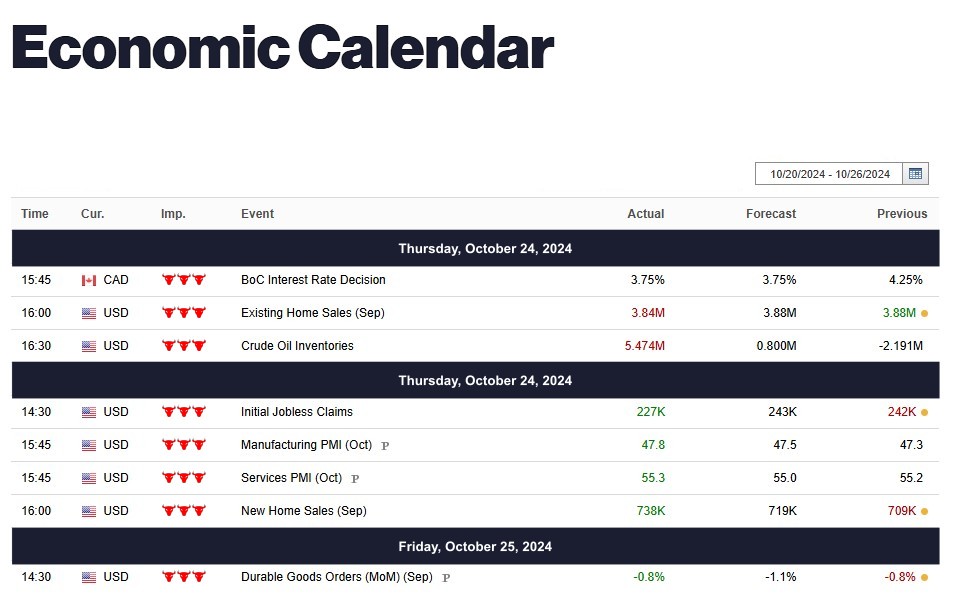
Task: Open the Crude Oil Inventories event
Action: pos(297,345)
